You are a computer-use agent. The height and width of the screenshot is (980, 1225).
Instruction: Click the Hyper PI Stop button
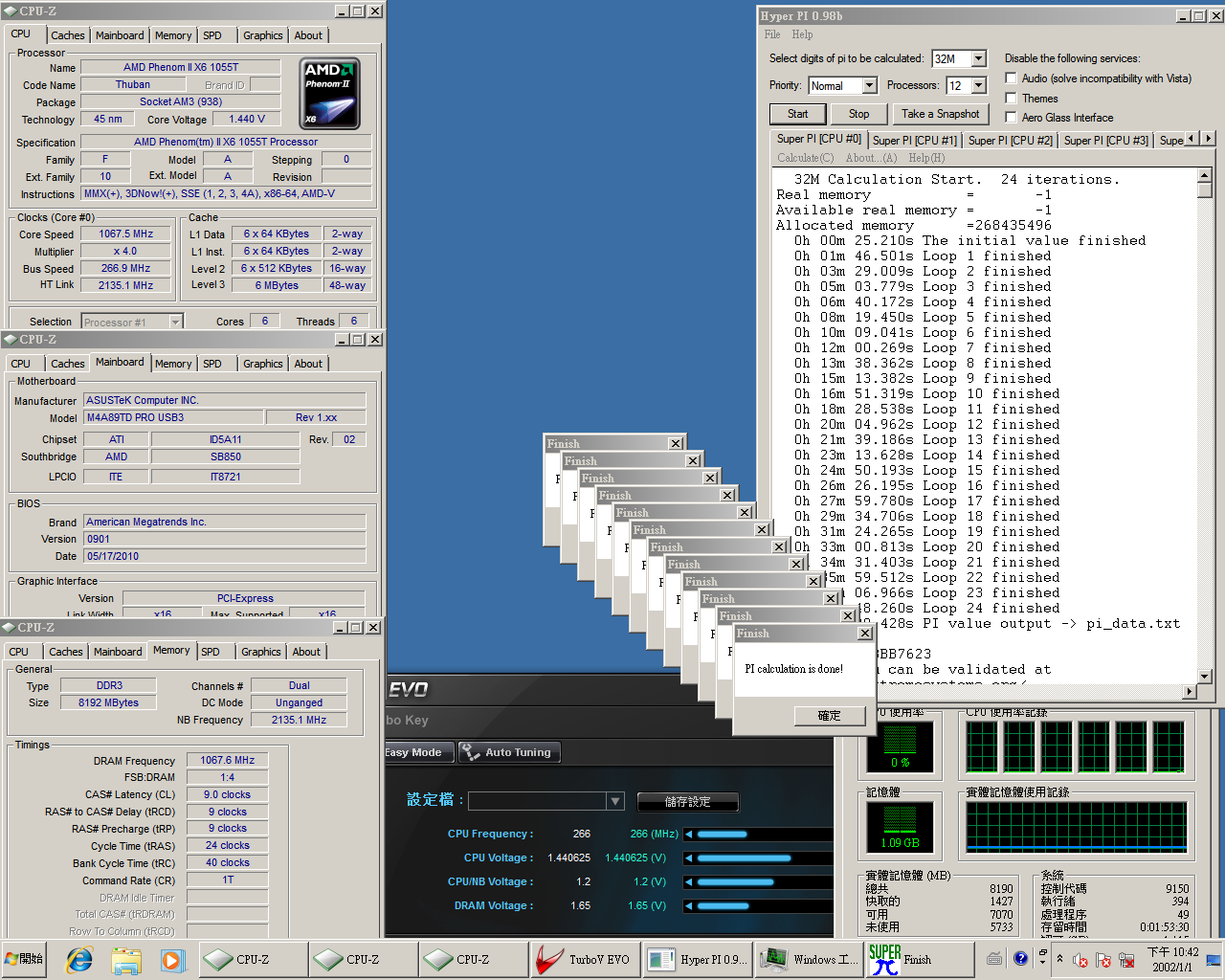(x=858, y=114)
